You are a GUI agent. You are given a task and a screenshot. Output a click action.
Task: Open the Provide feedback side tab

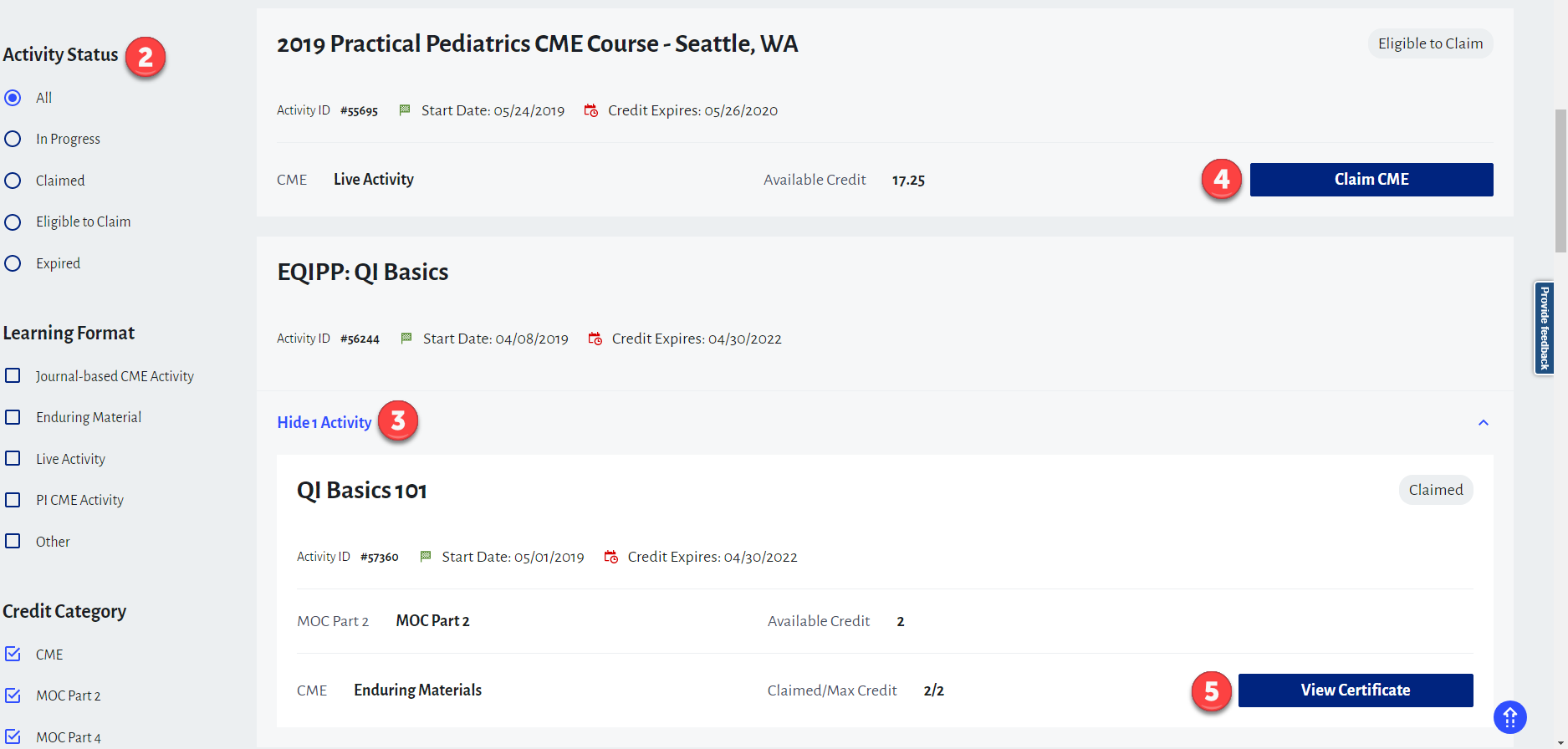point(1544,328)
